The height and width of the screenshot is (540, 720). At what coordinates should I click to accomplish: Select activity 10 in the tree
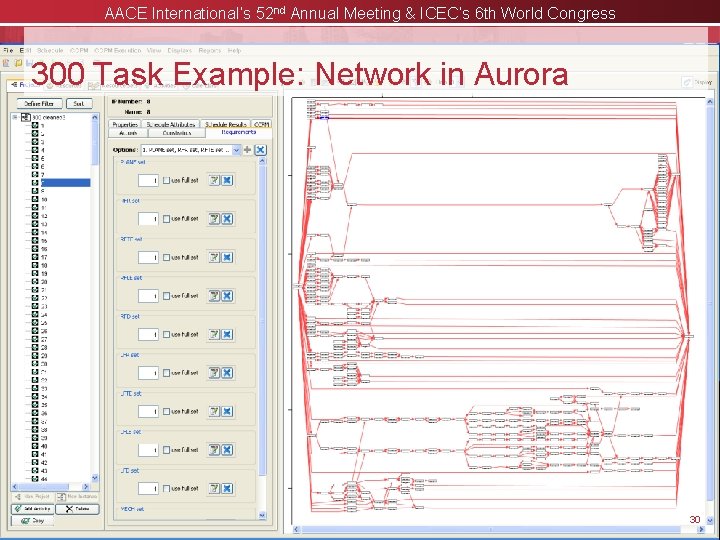pos(39,199)
